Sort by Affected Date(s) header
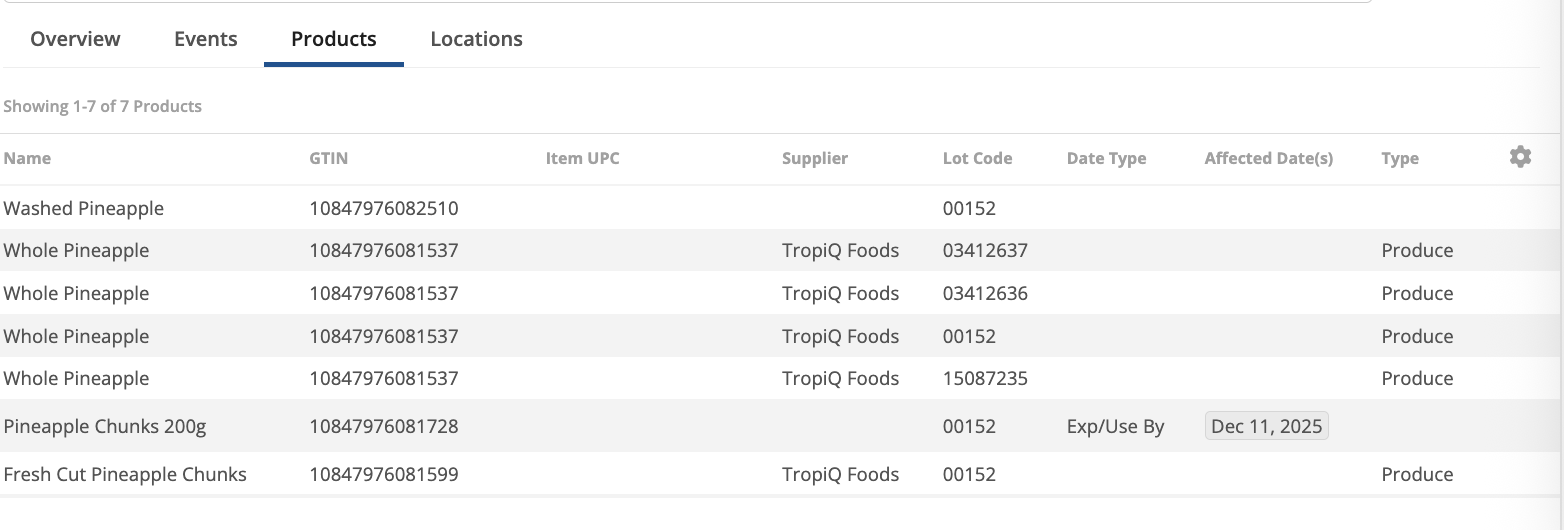 pos(1268,158)
